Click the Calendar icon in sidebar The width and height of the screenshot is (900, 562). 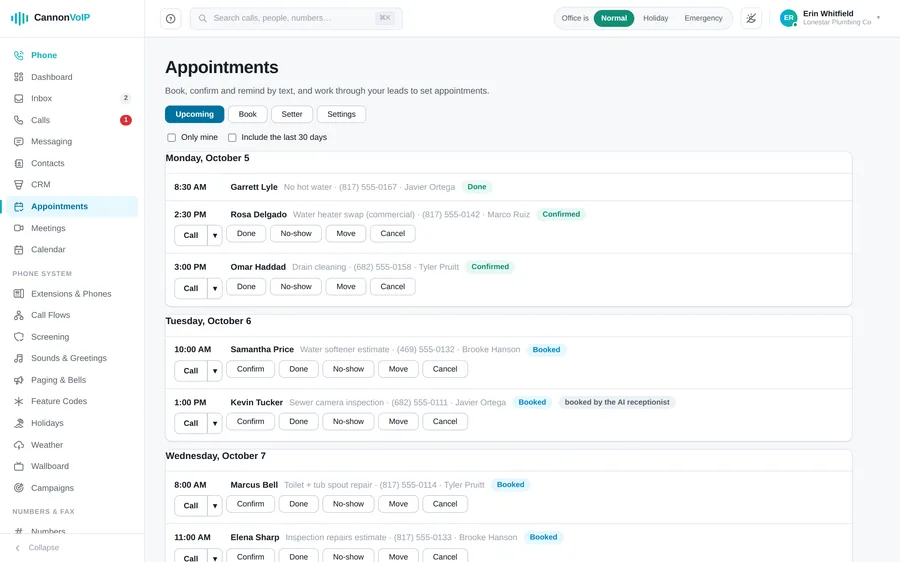point(19,250)
